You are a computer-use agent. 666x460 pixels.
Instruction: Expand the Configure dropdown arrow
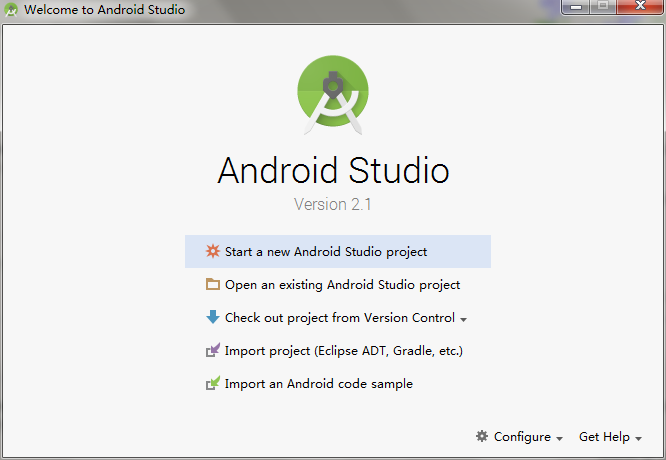click(559, 439)
